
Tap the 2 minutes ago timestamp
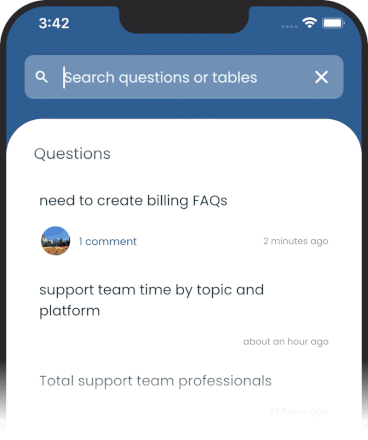coord(296,241)
